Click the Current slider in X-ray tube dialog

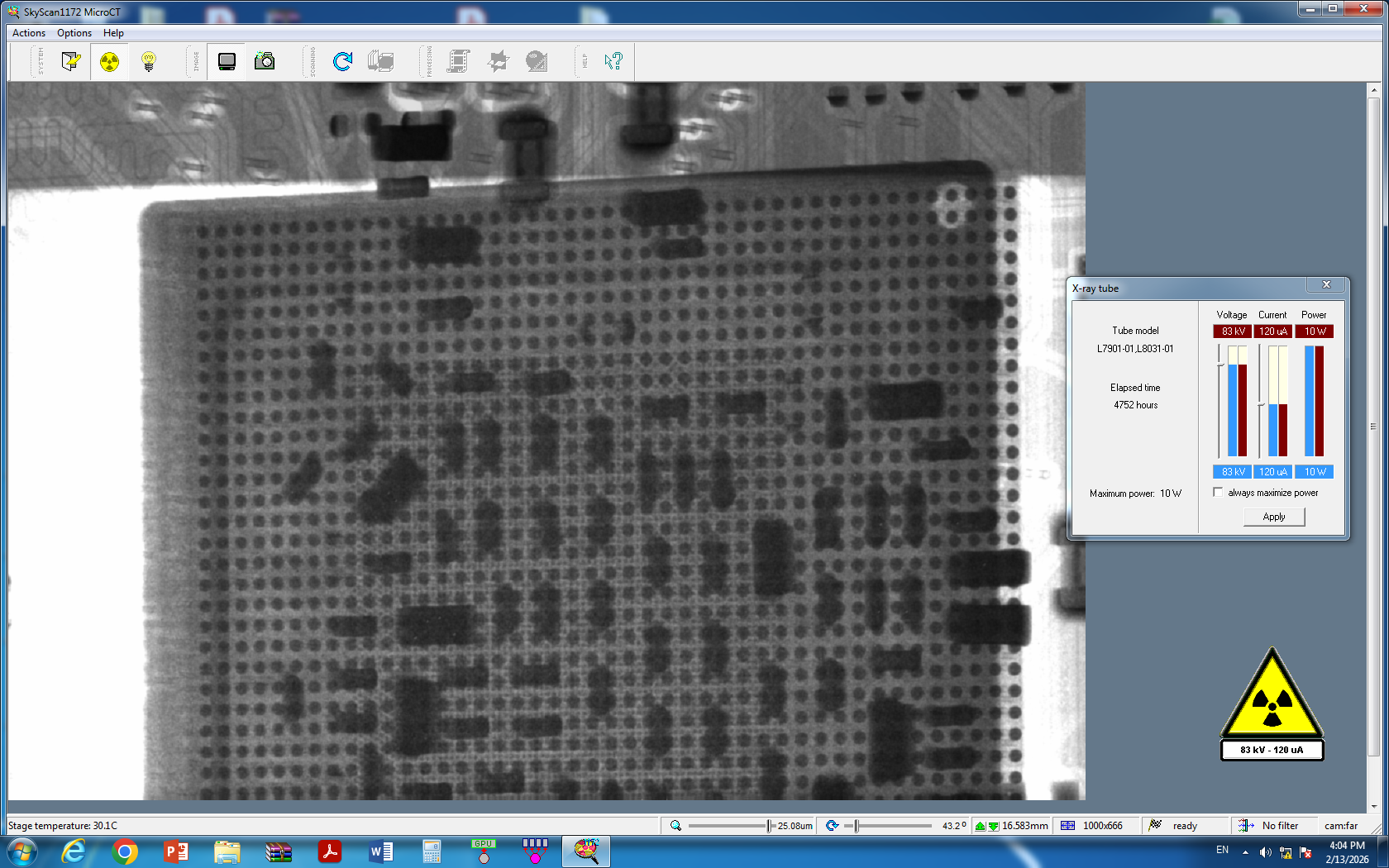1260,404
